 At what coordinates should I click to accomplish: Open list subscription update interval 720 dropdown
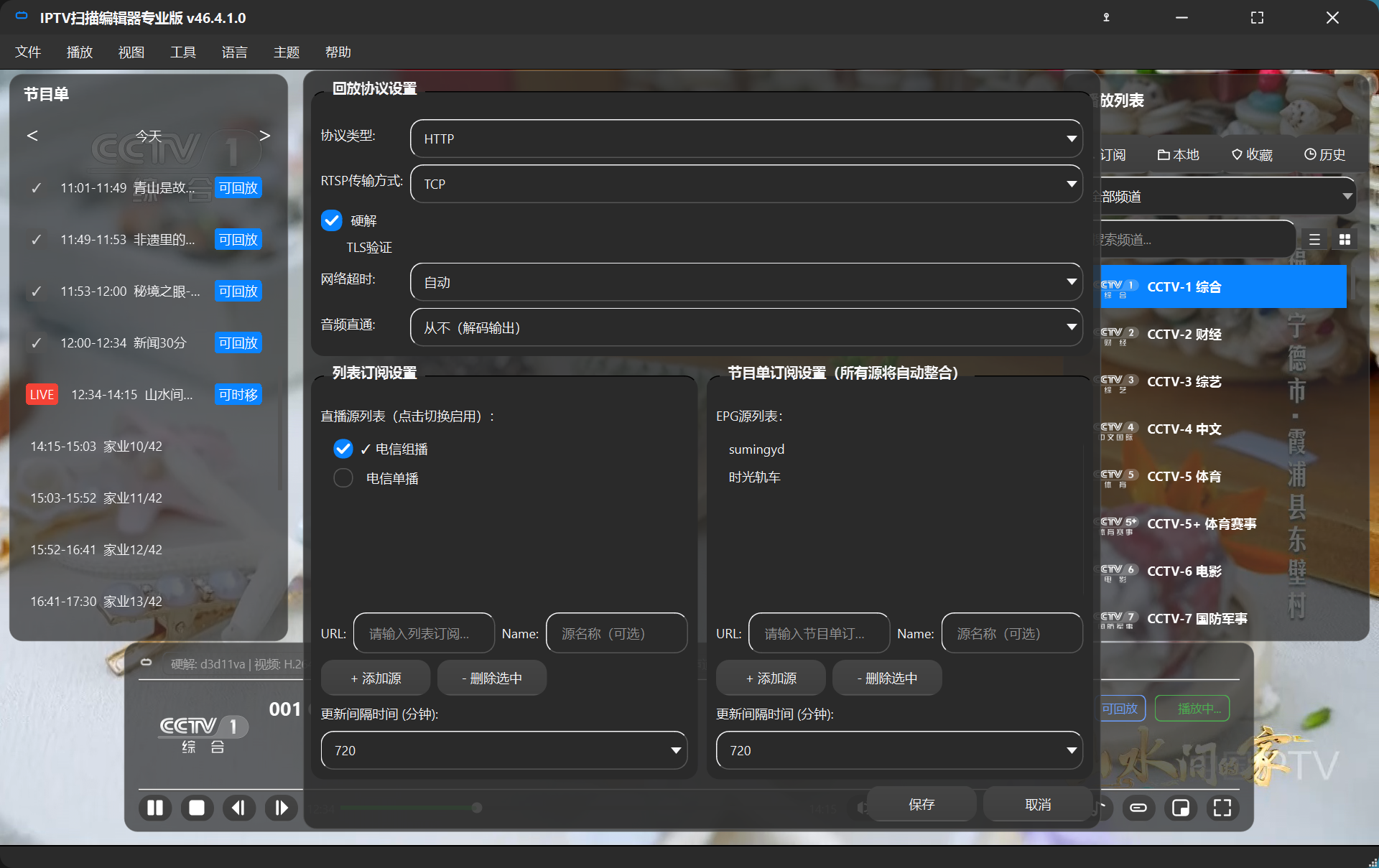click(x=504, y=750)
